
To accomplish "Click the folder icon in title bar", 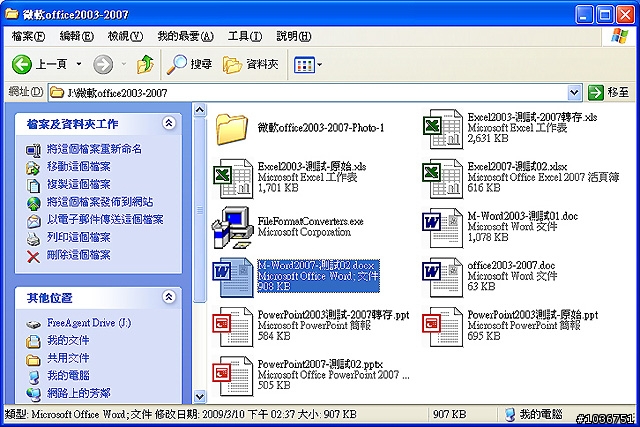I will (12, 15).
